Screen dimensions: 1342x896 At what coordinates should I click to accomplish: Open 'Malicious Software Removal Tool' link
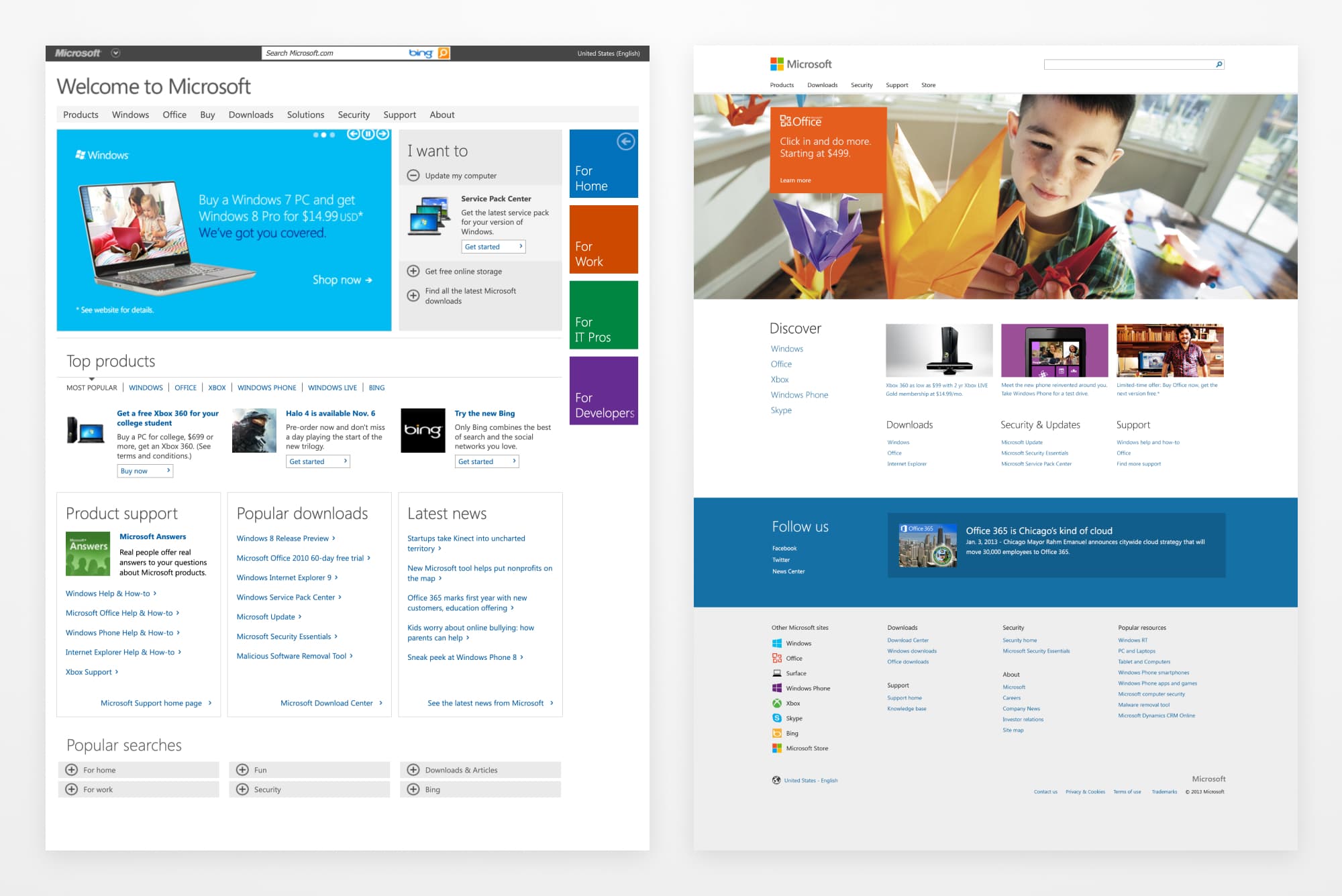pos(295,656)
